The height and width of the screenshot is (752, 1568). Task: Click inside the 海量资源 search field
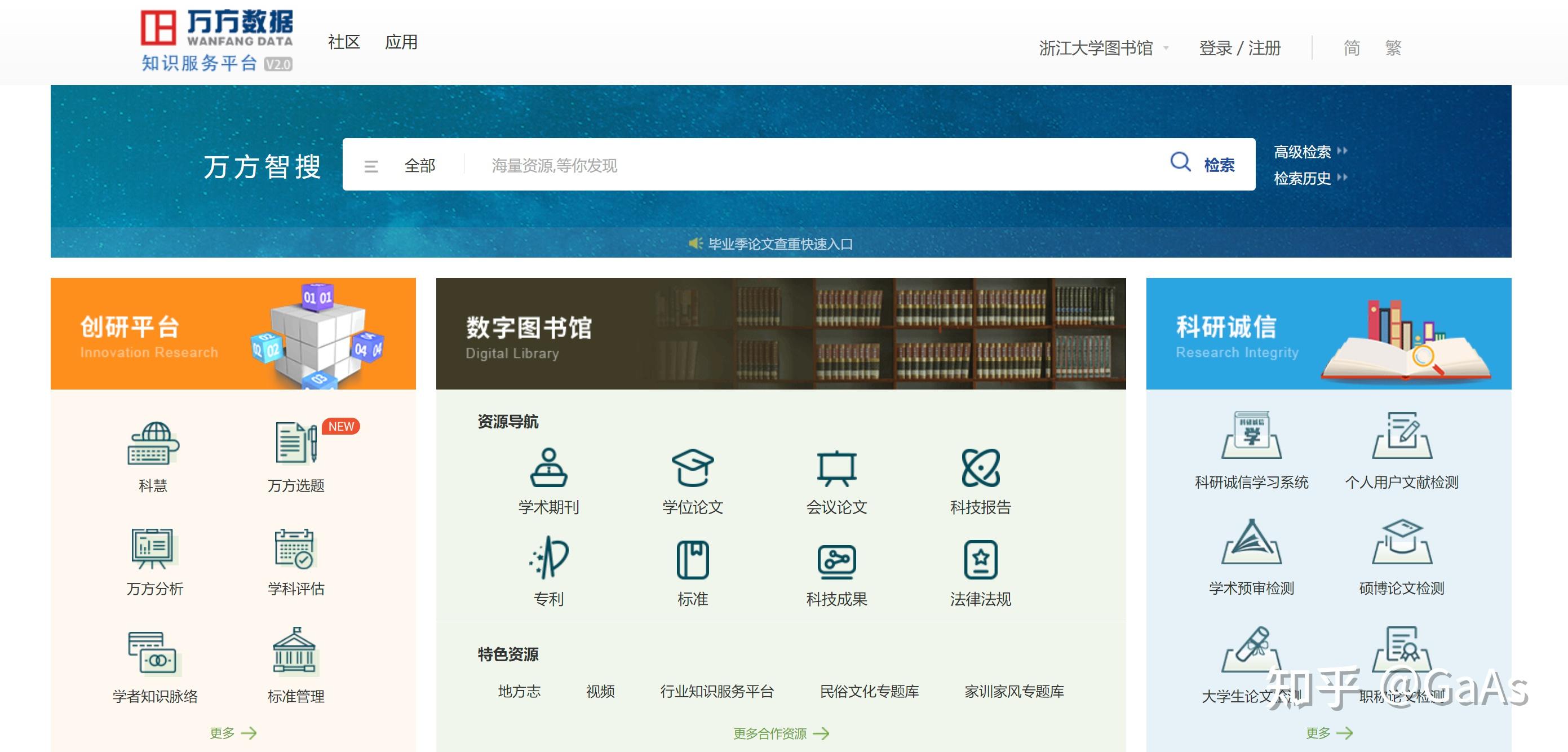[730, 165]
